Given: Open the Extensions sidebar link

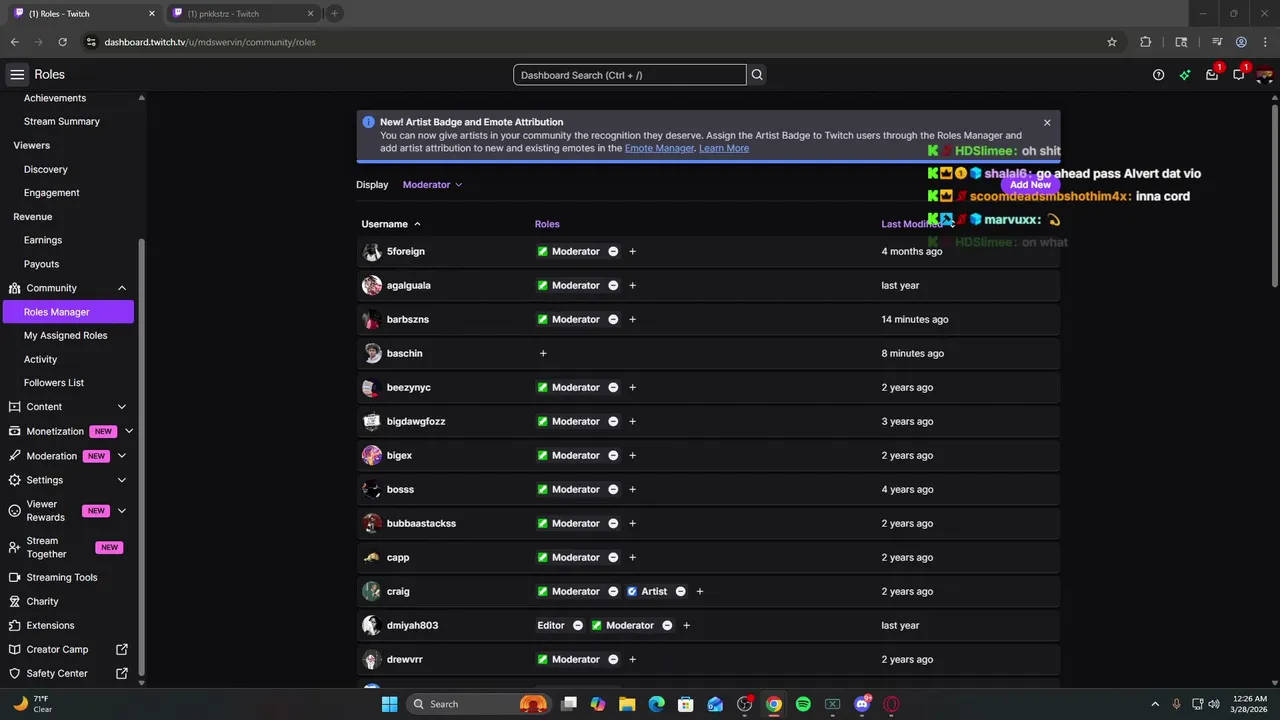Looking at the screenshot, I should click(50, 626).
